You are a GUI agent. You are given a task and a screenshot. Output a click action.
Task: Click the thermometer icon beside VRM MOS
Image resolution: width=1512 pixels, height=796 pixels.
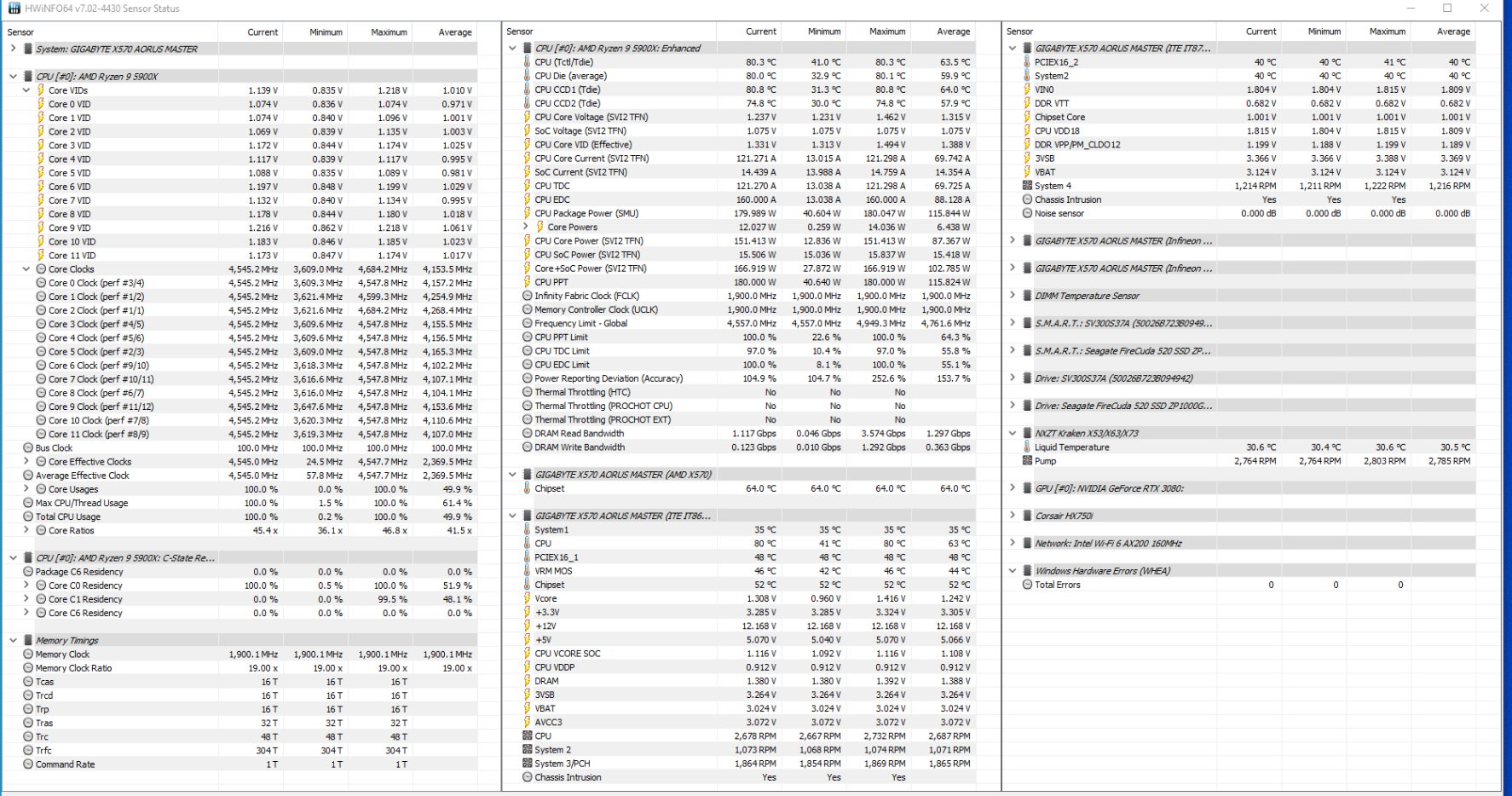(x=527, y=571)
